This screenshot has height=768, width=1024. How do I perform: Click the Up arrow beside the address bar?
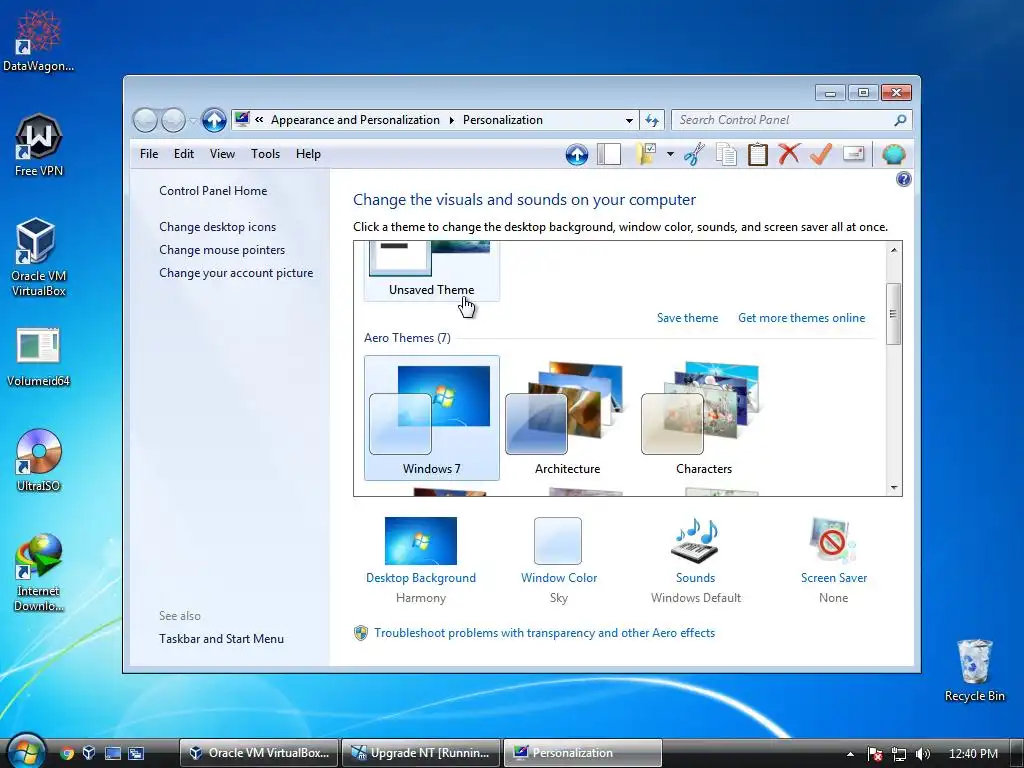[214, 120]
